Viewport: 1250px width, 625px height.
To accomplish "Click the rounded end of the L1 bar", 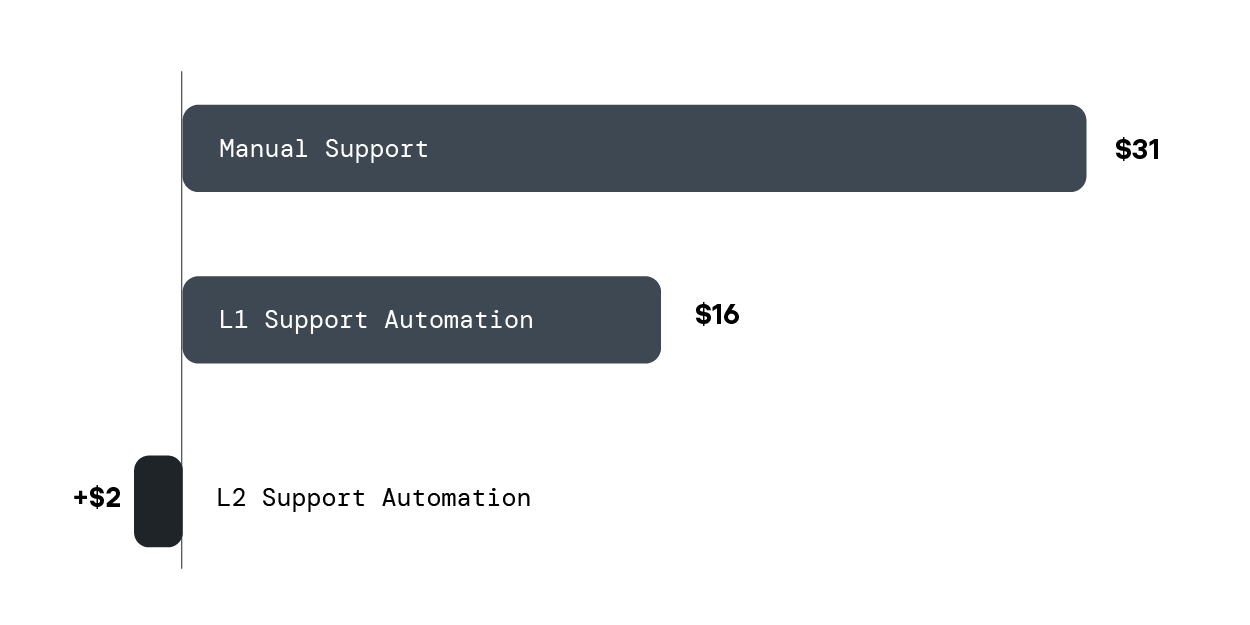I will pos(649,320).
